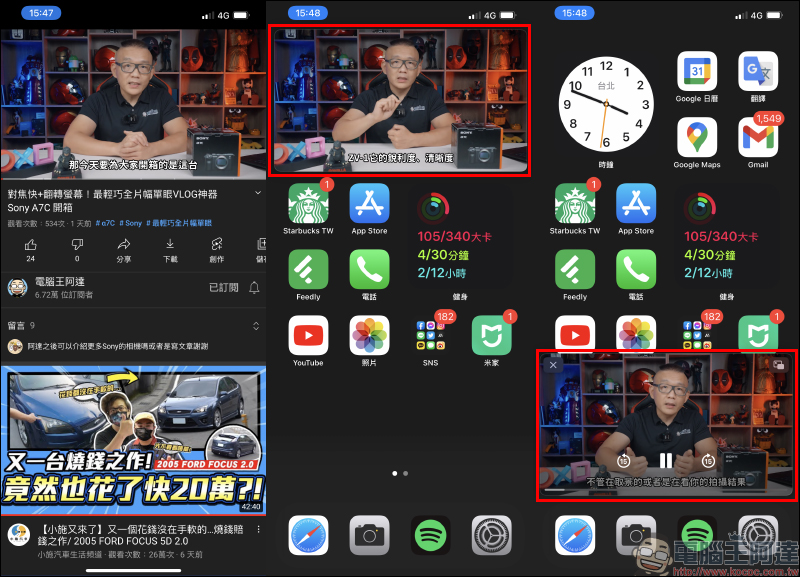Open the #最輕巧全片幅單眼 hashtag link
This screenshot has width=800, height=577.
coord(179,223)
